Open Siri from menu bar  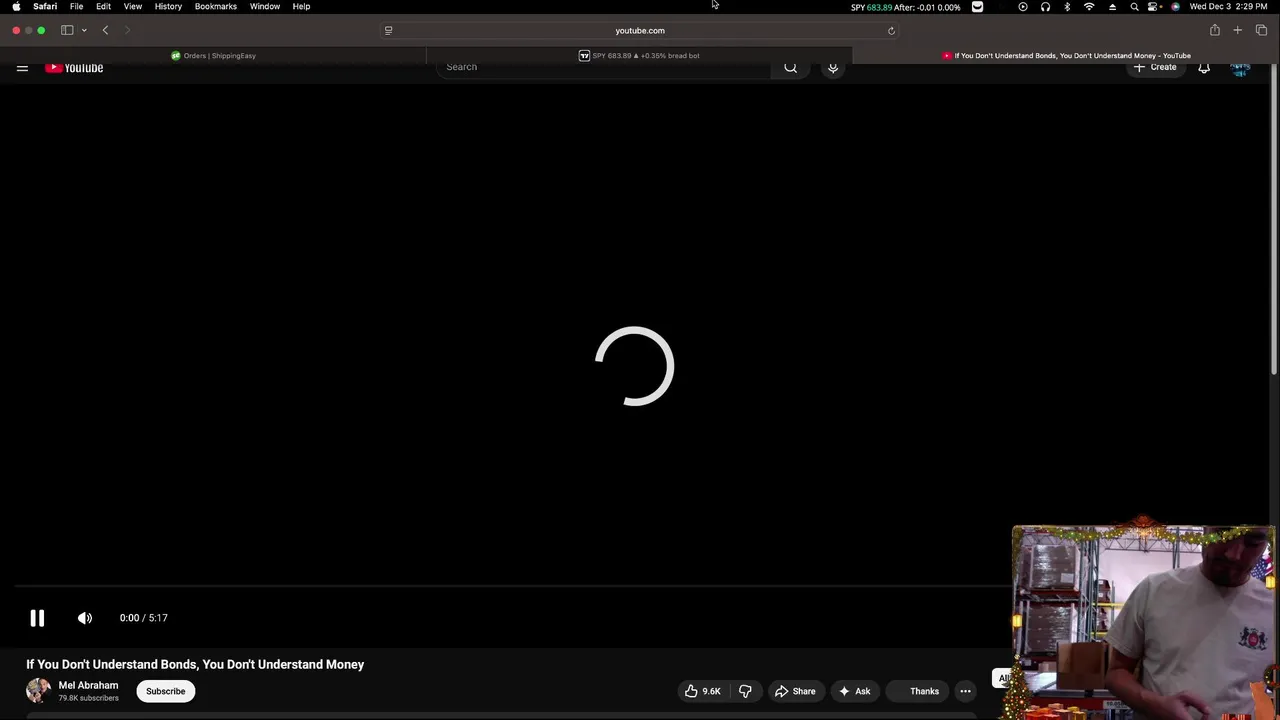tap(1175, 7)
